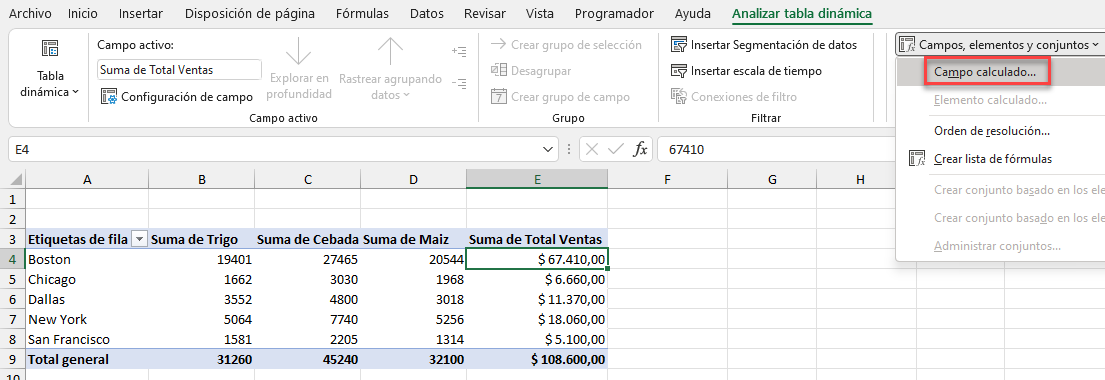Screen dimensions: 1105x380
Task: Select column G header
Action: [x=772, y=180]
